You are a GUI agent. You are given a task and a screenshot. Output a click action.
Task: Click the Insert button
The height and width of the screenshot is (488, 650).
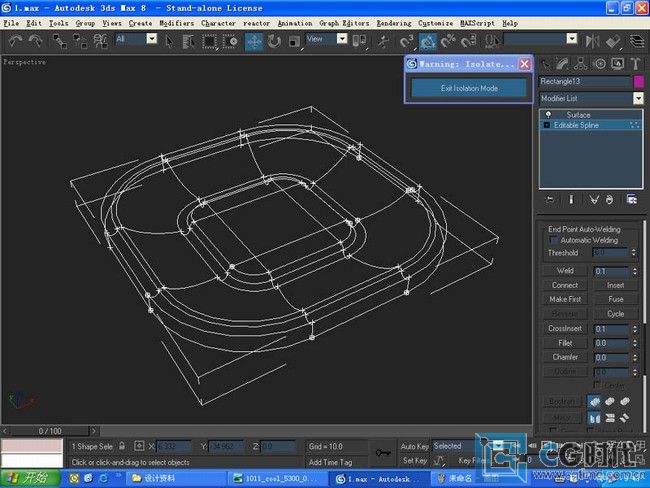(x=616, y=285)
